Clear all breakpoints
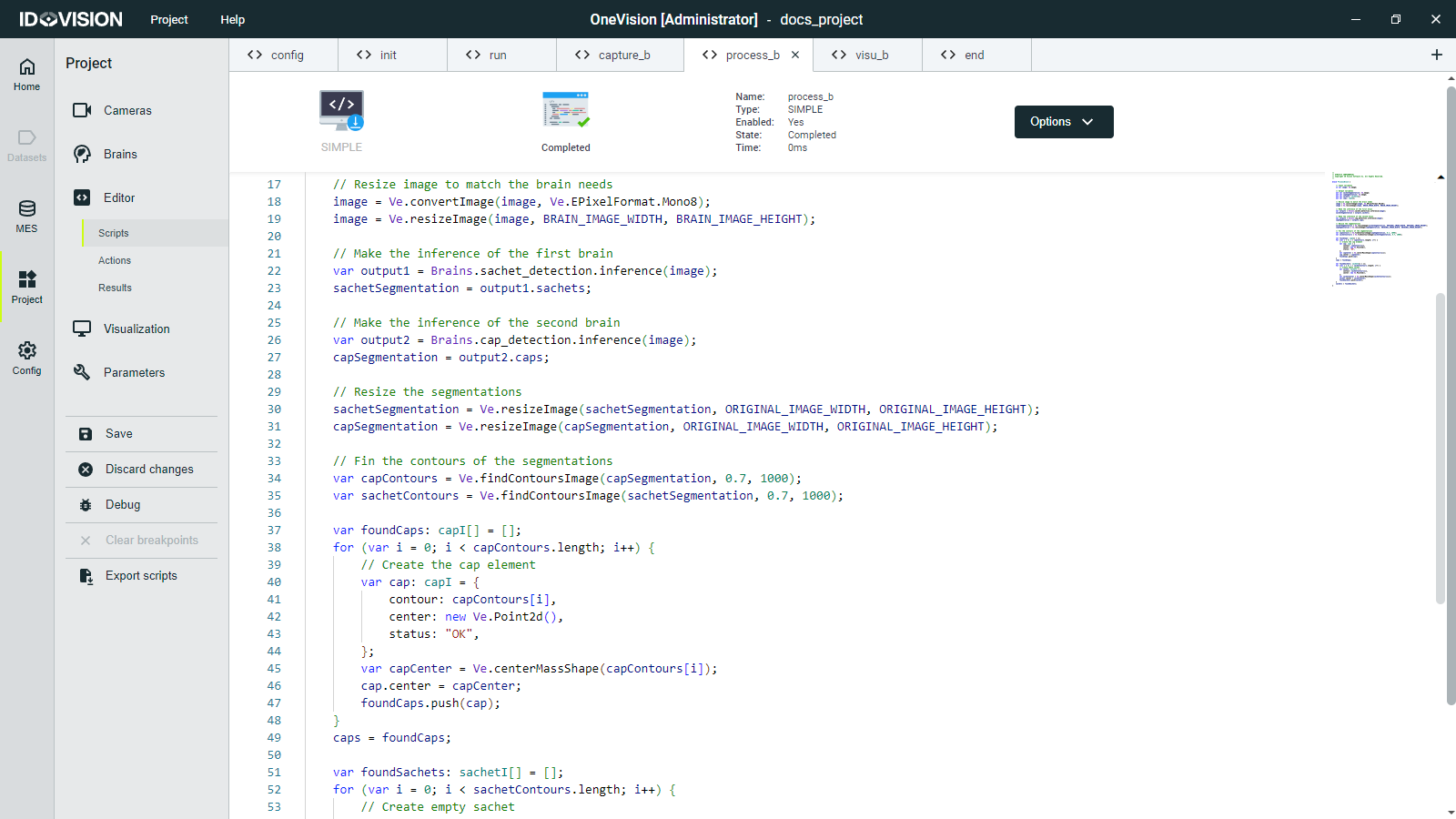 tap(151, 540)
